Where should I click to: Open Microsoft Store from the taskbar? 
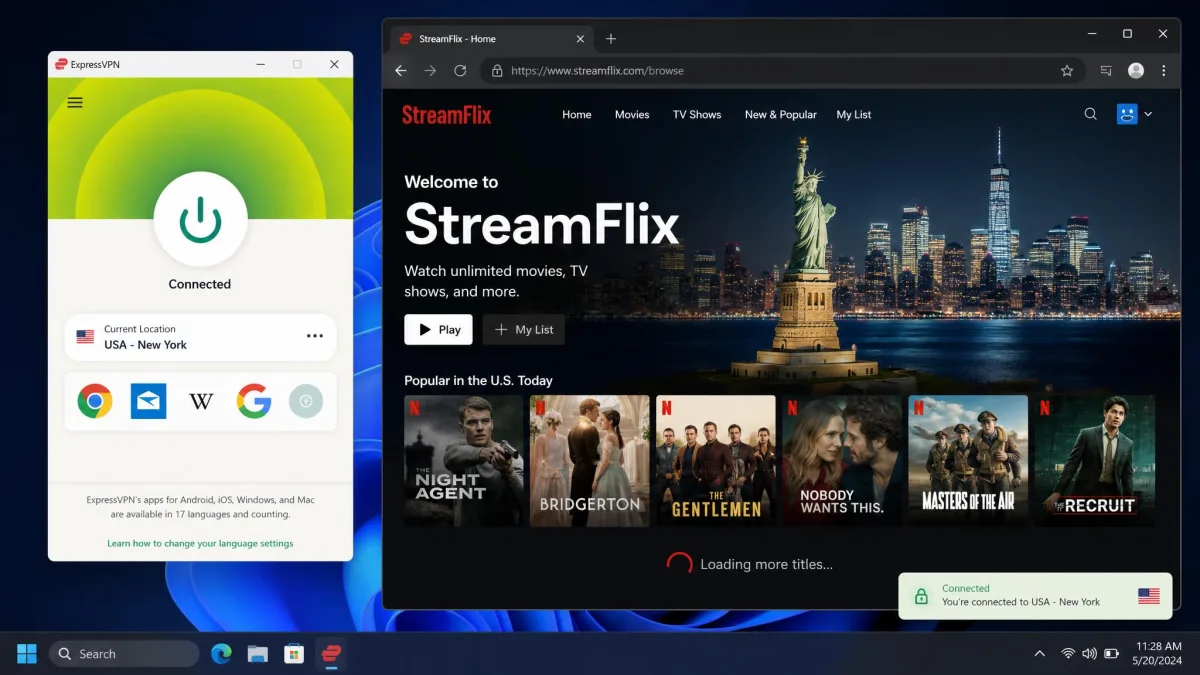pos(294,654)
